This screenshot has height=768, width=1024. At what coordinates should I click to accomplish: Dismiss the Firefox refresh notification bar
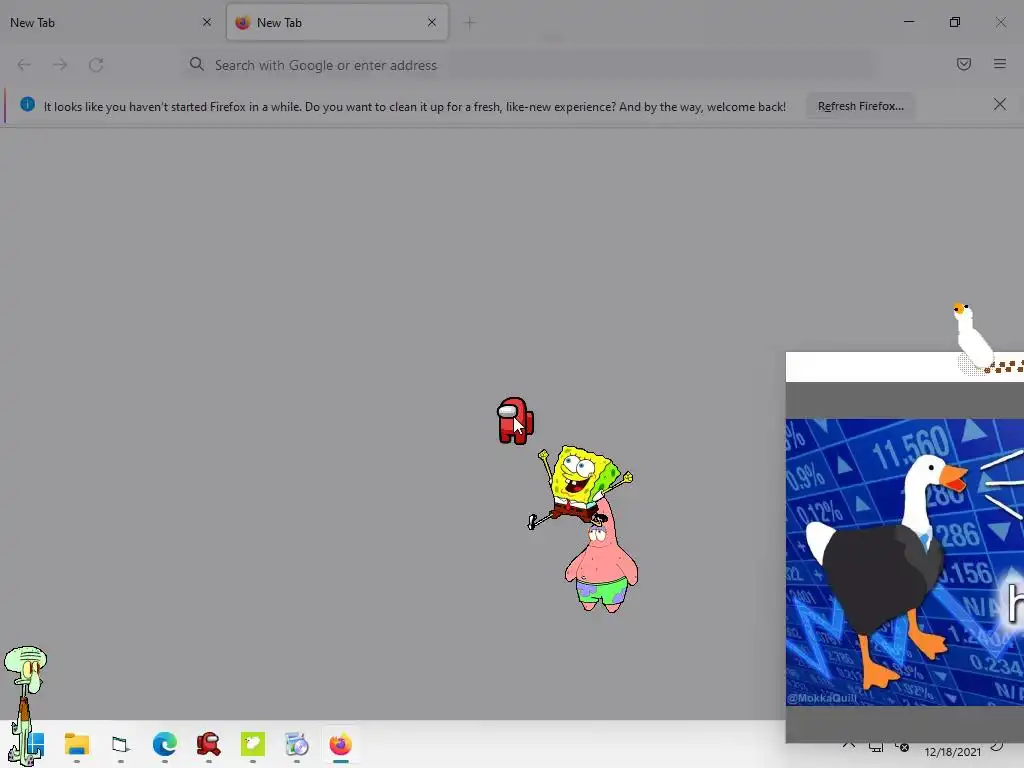(1000, 104)
